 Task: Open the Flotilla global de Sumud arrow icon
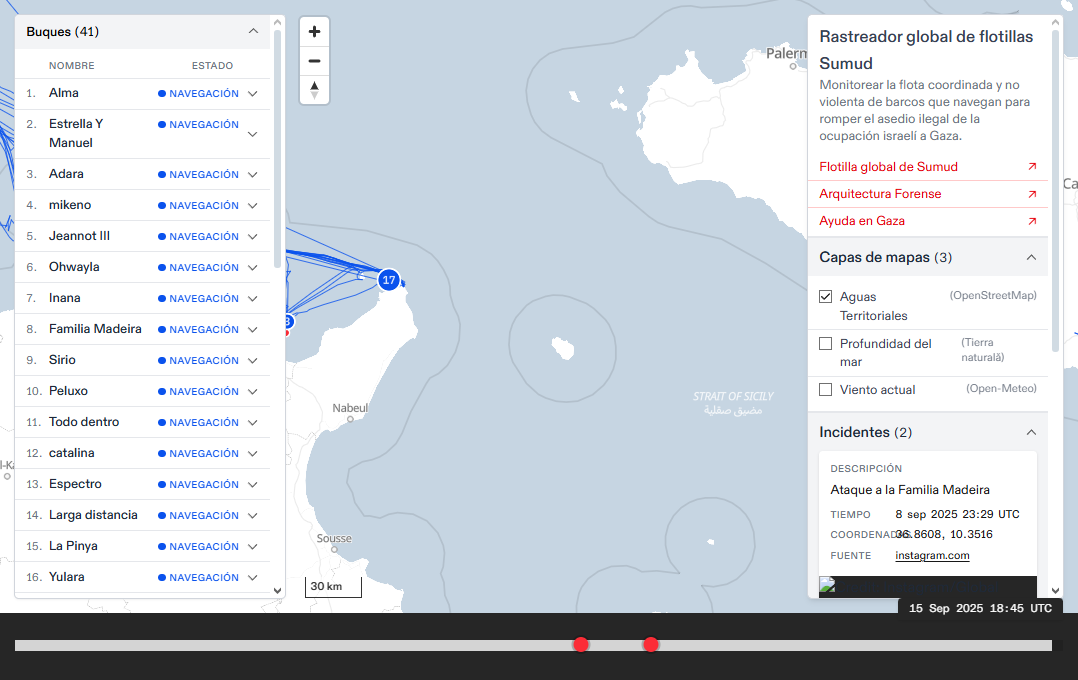tap(1032, 167)
